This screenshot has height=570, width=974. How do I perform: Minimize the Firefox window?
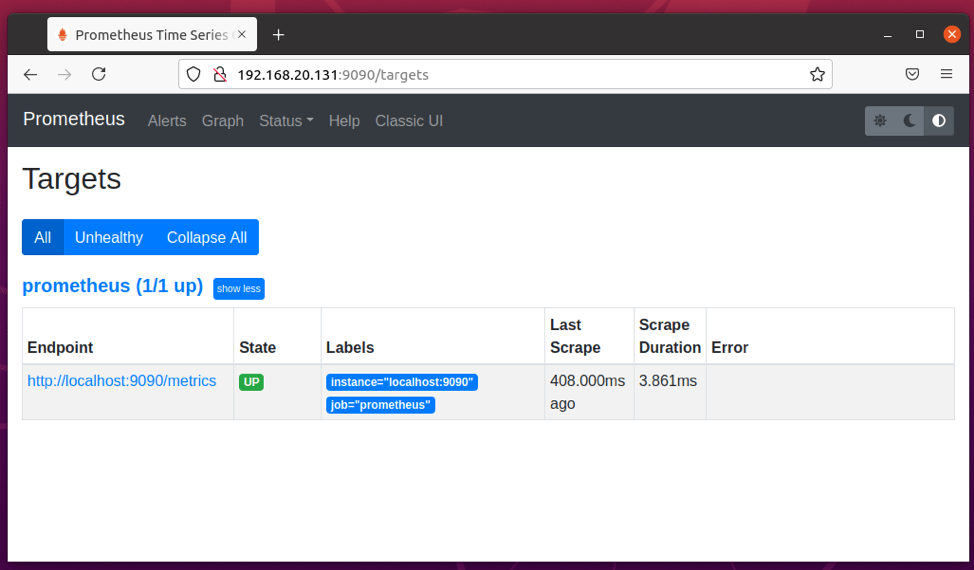pyautogui.click(x=888, y=35)
